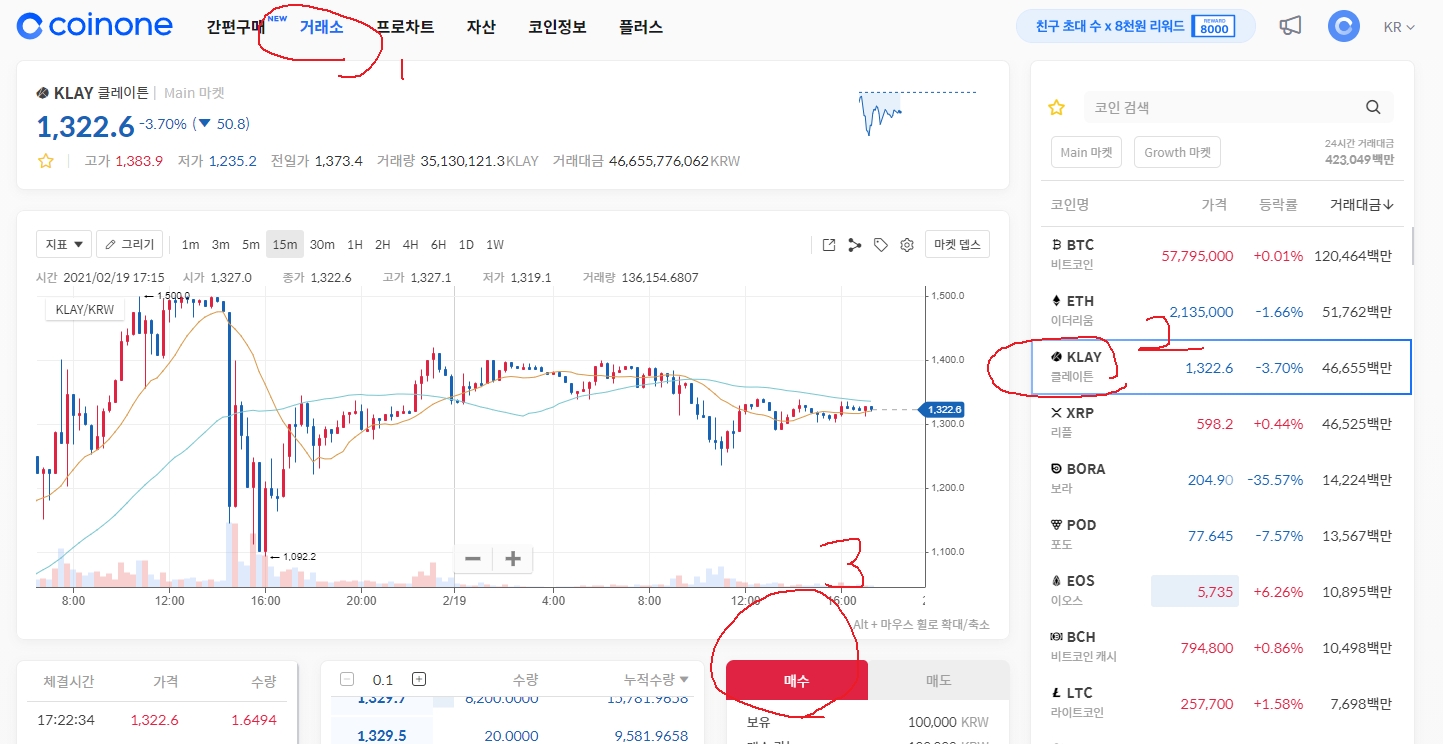Click the price tag icon on chart toolbar
Viewport: 1443px width, 744px height.
tap(881, 244)
